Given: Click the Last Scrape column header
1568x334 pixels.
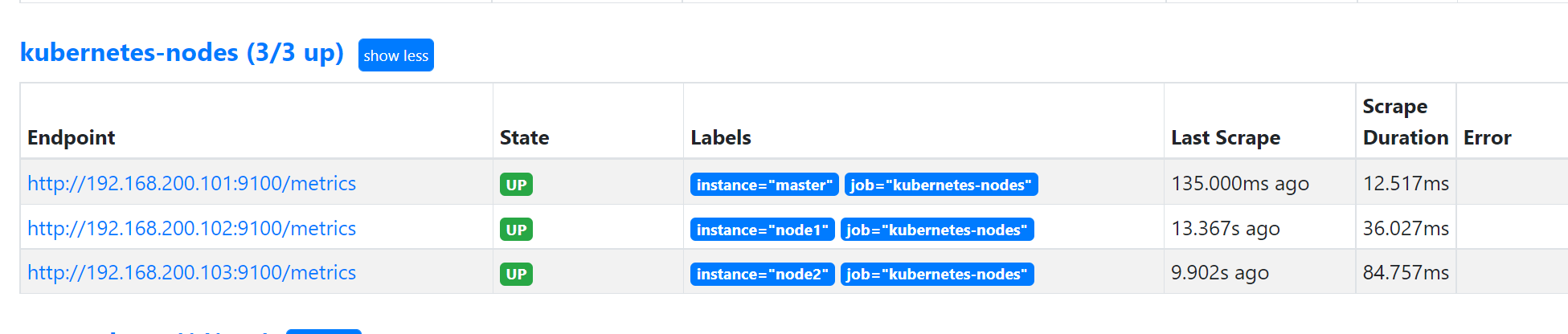Looking at the screenshot, I should point(1226,137).
